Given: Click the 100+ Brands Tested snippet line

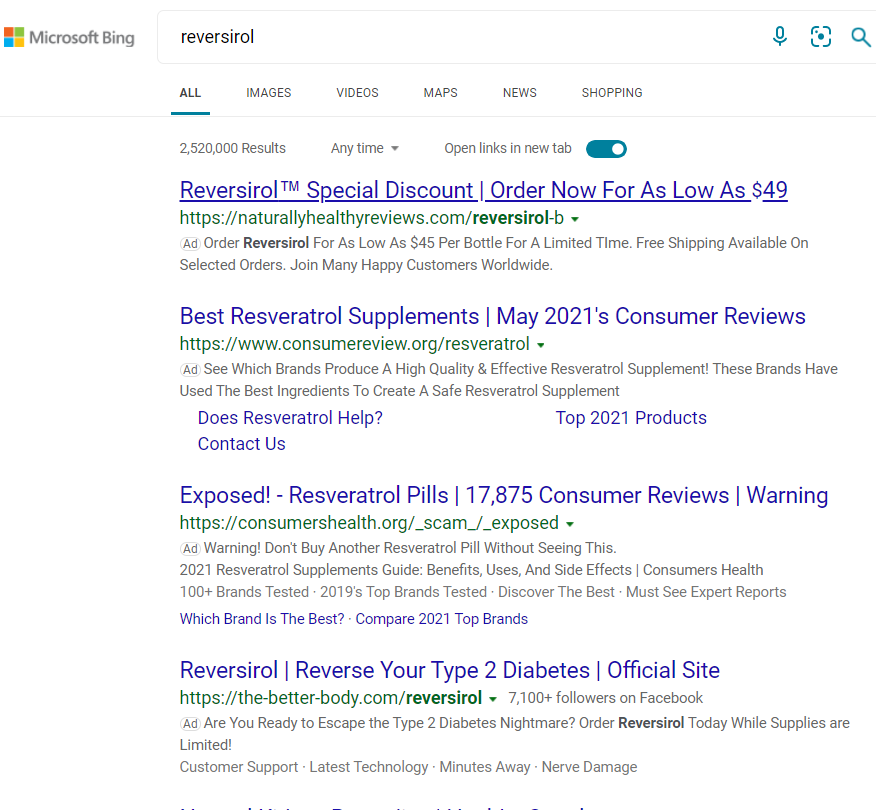Looking at the screenshot, I should click(x=483, y=592).
